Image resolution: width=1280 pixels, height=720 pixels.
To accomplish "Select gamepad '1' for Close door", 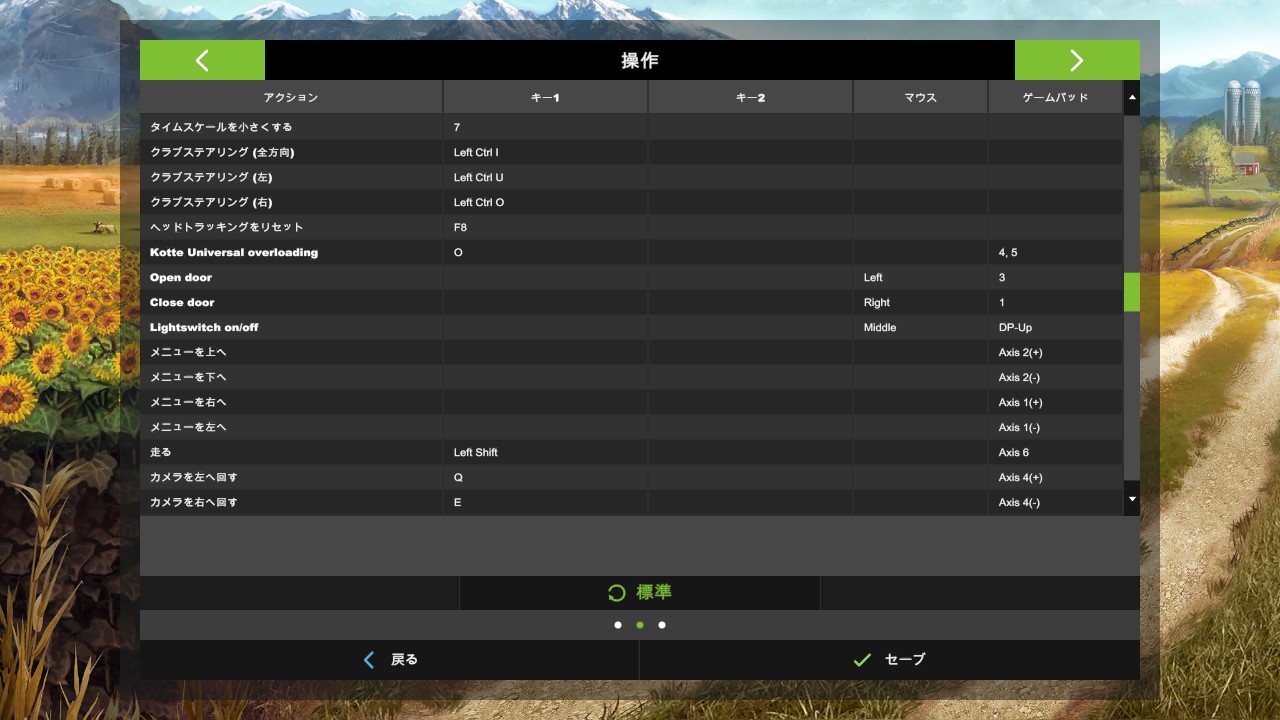I will coord(1055,302).
